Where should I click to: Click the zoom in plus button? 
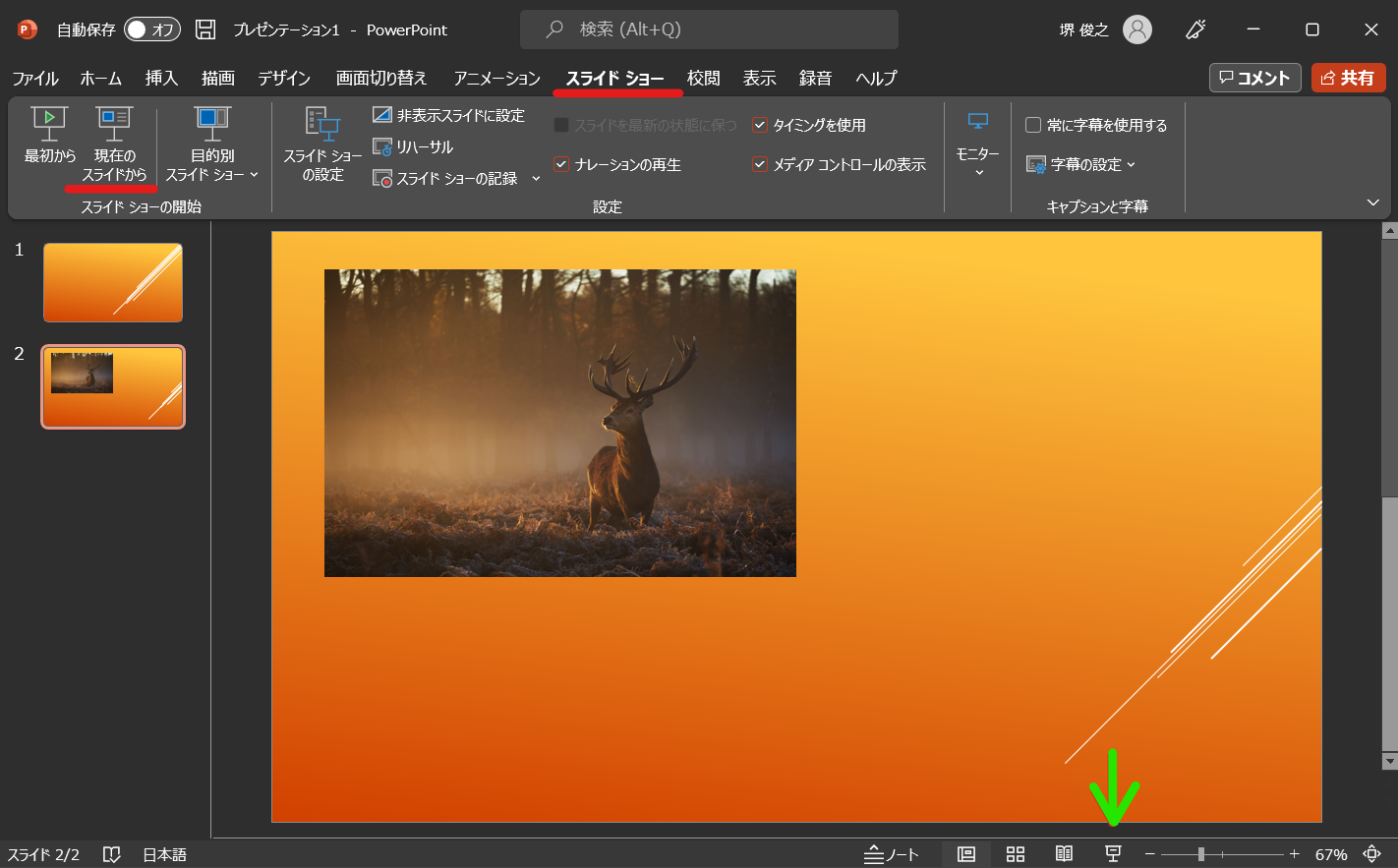click(1295, 854)
